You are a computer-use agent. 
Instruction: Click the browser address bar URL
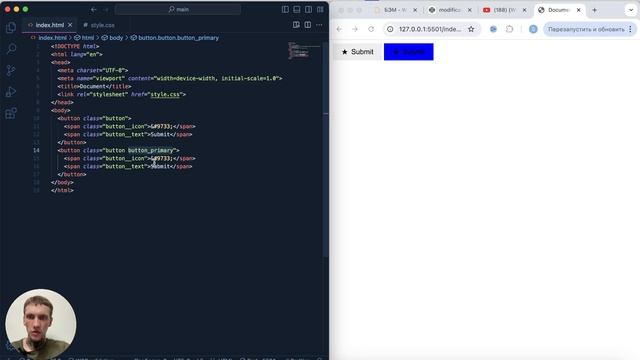[430, 29]
